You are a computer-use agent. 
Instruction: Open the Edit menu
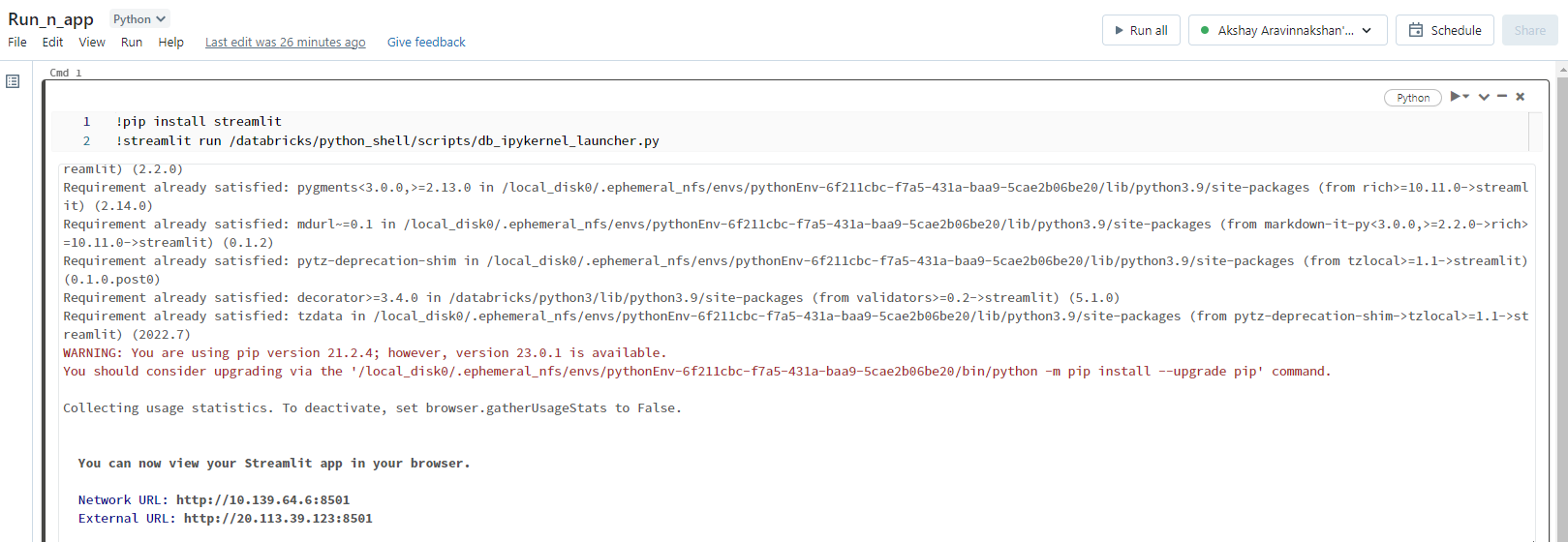pyautogui.click(x=52, y=43)
